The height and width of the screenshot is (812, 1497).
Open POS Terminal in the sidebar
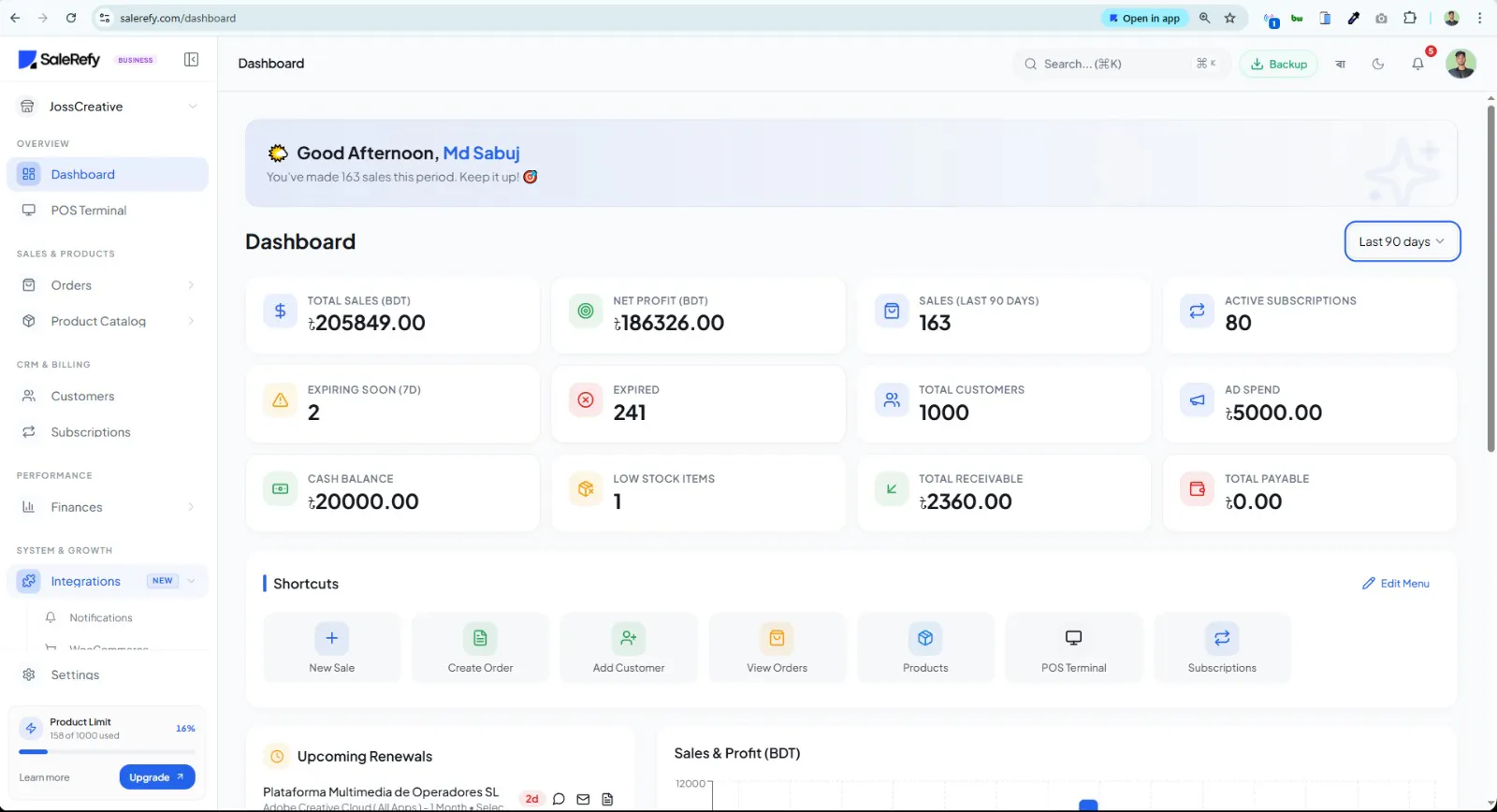[108, 210]
